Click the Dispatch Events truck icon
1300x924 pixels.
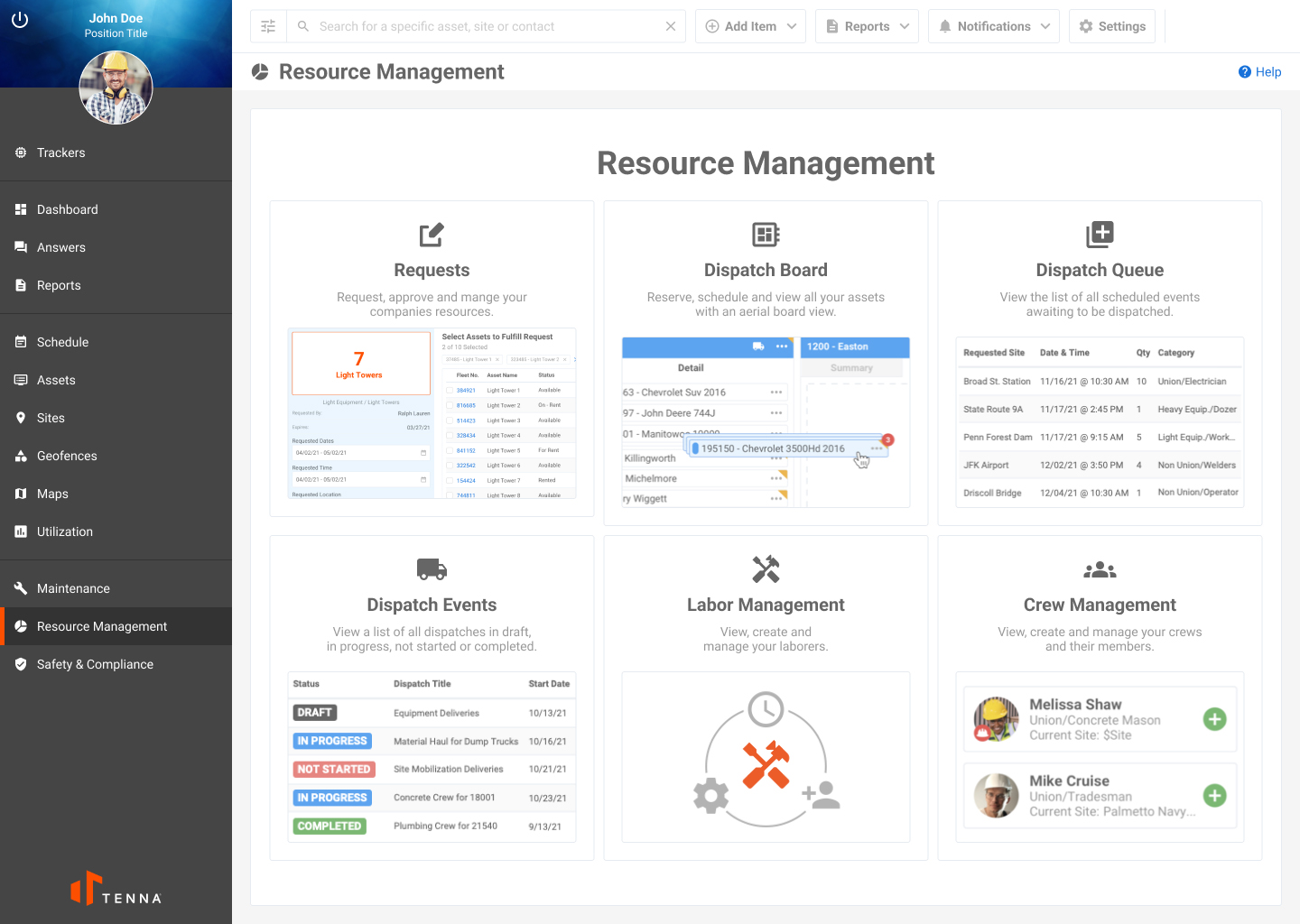(432, 568)
